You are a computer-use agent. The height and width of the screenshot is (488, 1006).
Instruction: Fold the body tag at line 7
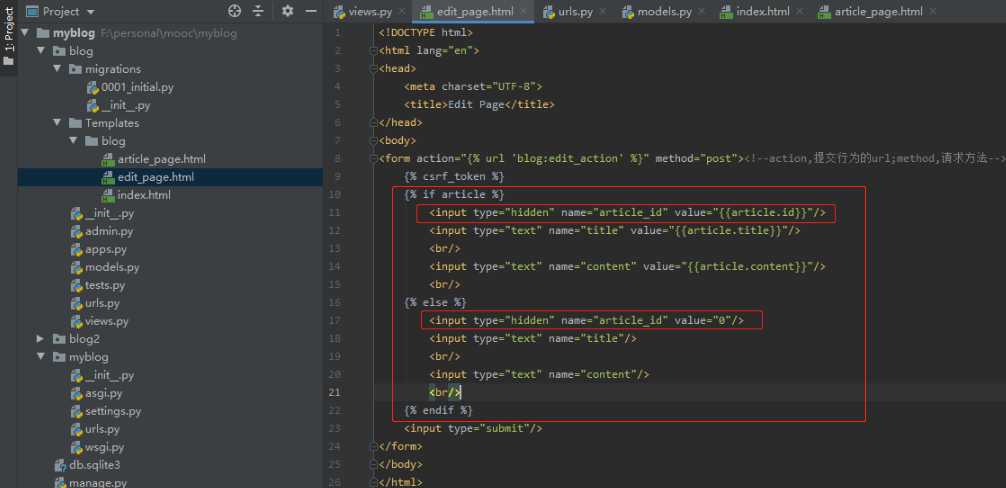[374, 140]
